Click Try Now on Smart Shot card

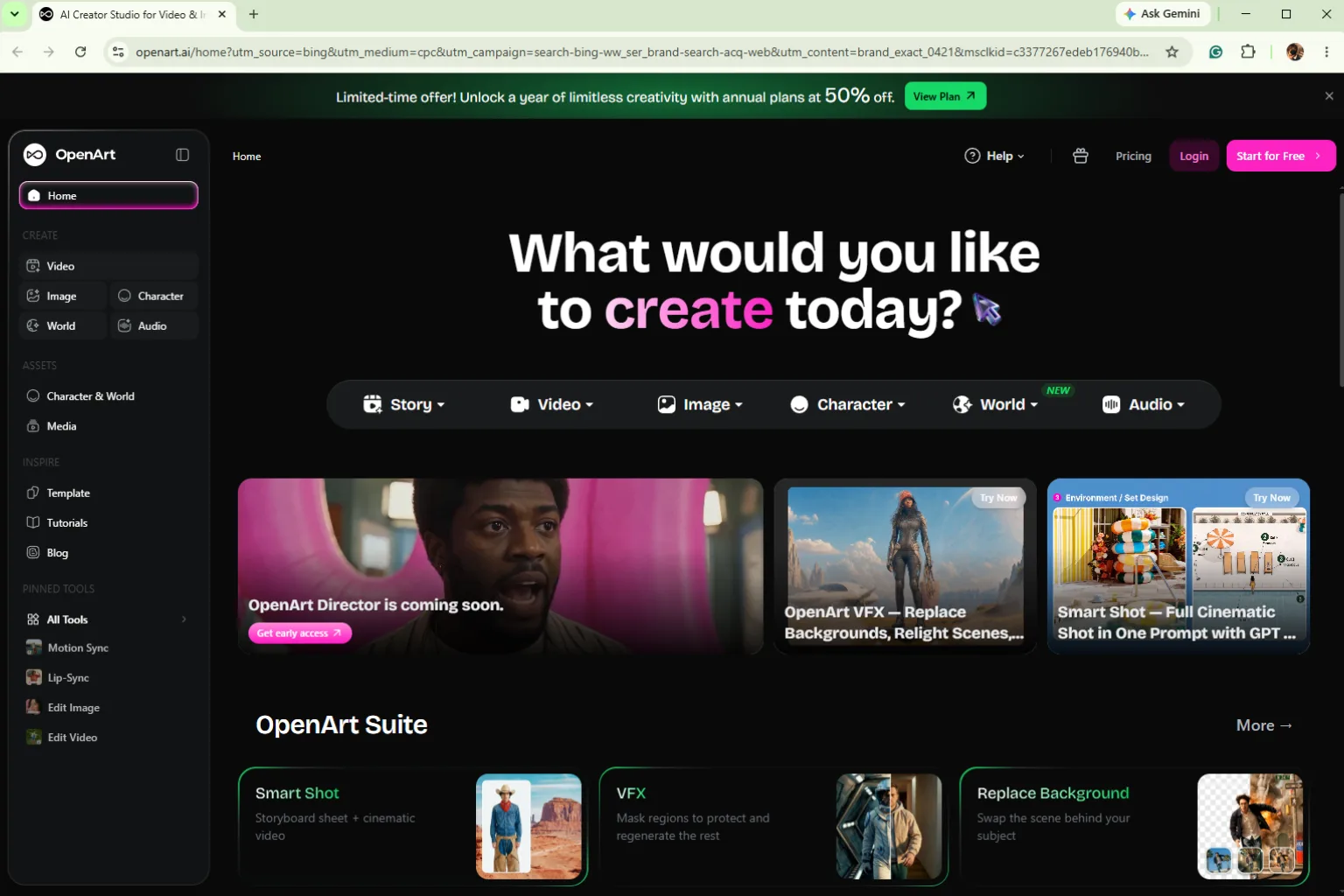pyautogui.click(x=1271, y=498)
